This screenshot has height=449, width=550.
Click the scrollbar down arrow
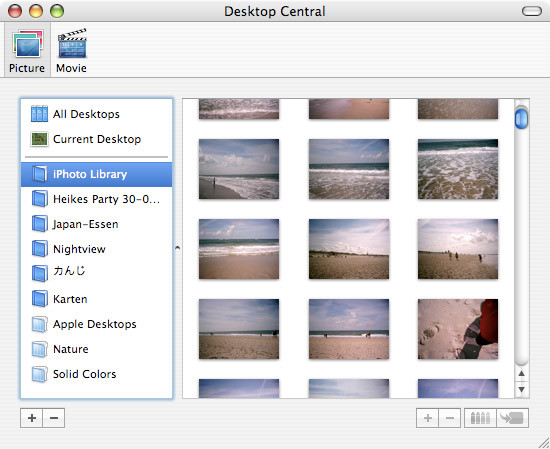pos(522,390)
